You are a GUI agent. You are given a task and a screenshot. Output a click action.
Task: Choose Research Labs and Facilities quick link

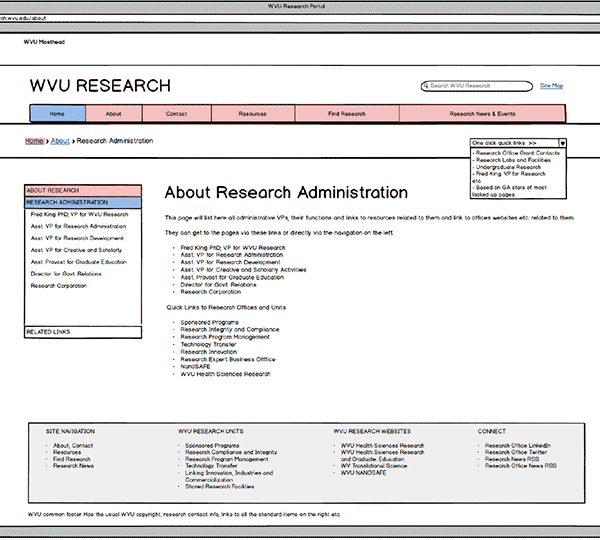pyautogui.click(x=513, y=160)
